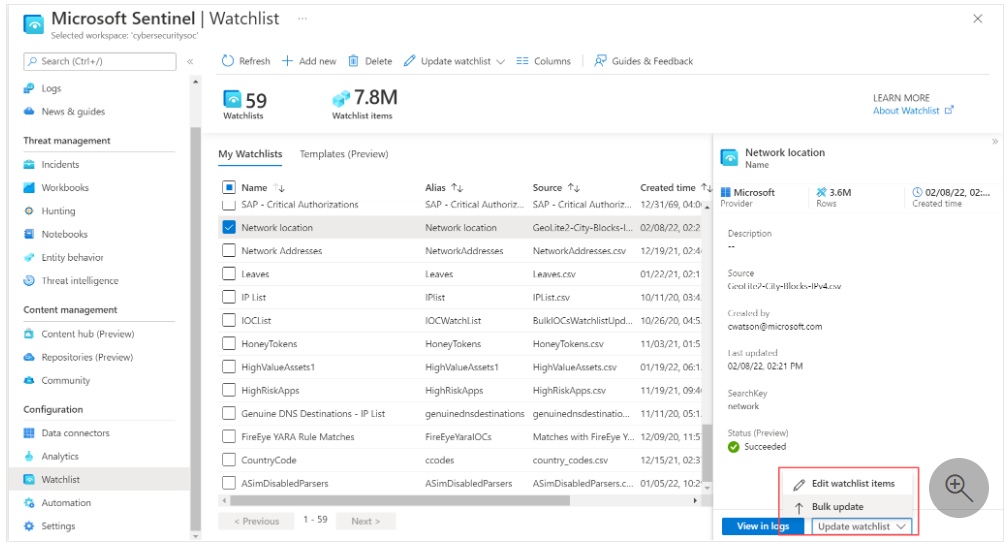Image resolution: width=1006 pixels, height=550 pixels.
Task: Select Genuine DNS Destinations - IP List row
Action: click(461, 413)
